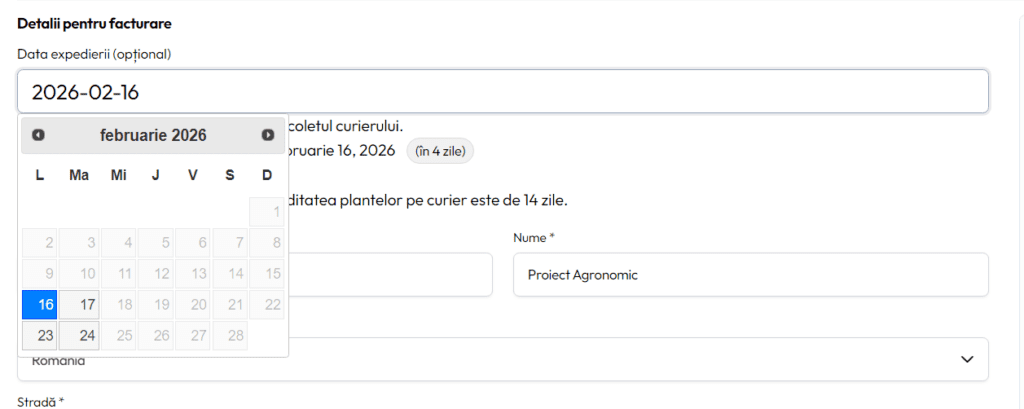Click the 'în 4 zile' badge
Viewport: 1024px width, 409px height.
[438, 151]
